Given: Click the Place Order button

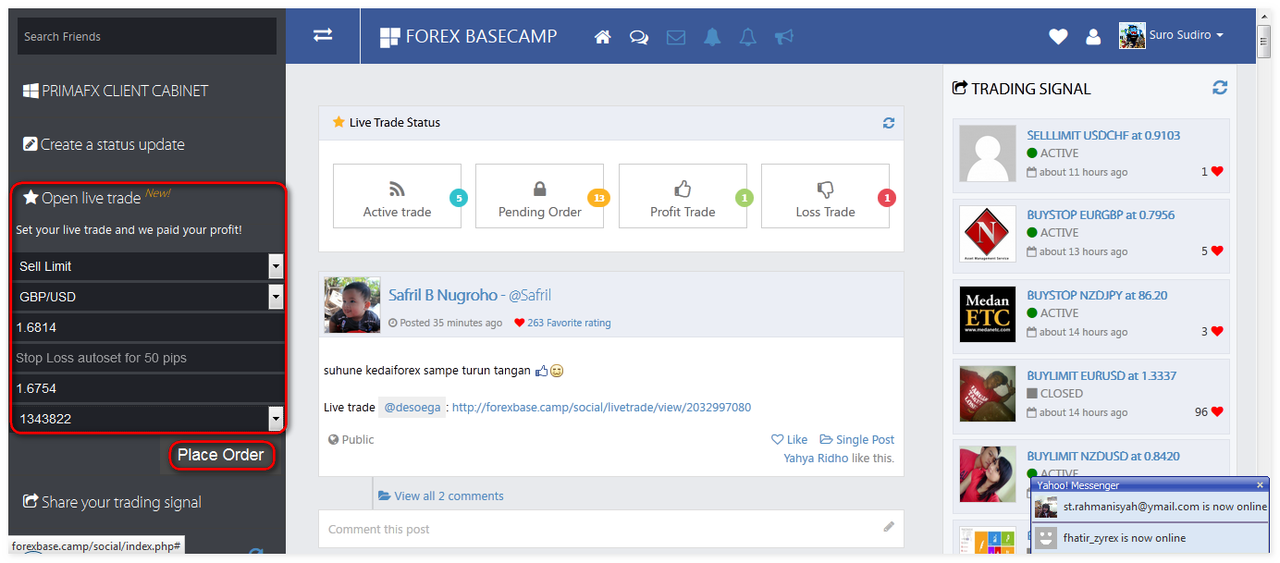Looking at the screenshot, I should click(221, 455).
